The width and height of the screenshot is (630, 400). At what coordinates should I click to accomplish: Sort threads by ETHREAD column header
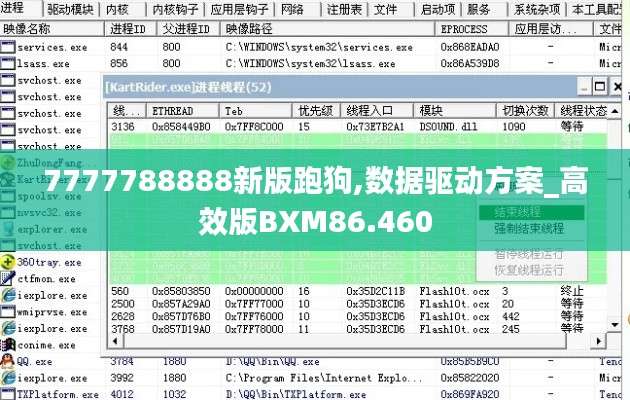point(183,111)
